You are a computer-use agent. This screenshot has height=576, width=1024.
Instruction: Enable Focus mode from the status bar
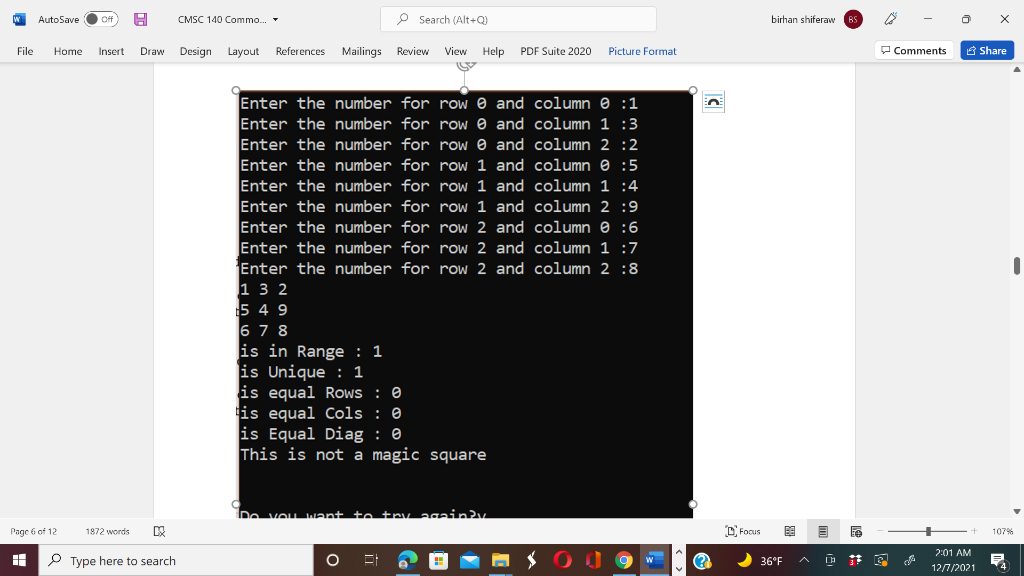click(745, 531)
